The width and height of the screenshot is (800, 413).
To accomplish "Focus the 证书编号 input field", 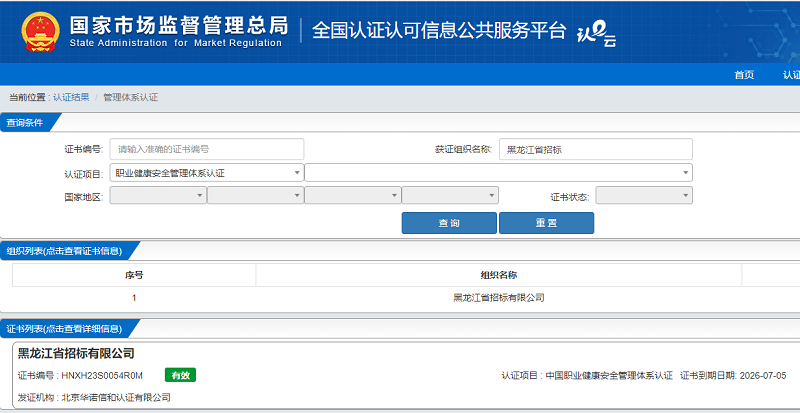I will point(206,149).
